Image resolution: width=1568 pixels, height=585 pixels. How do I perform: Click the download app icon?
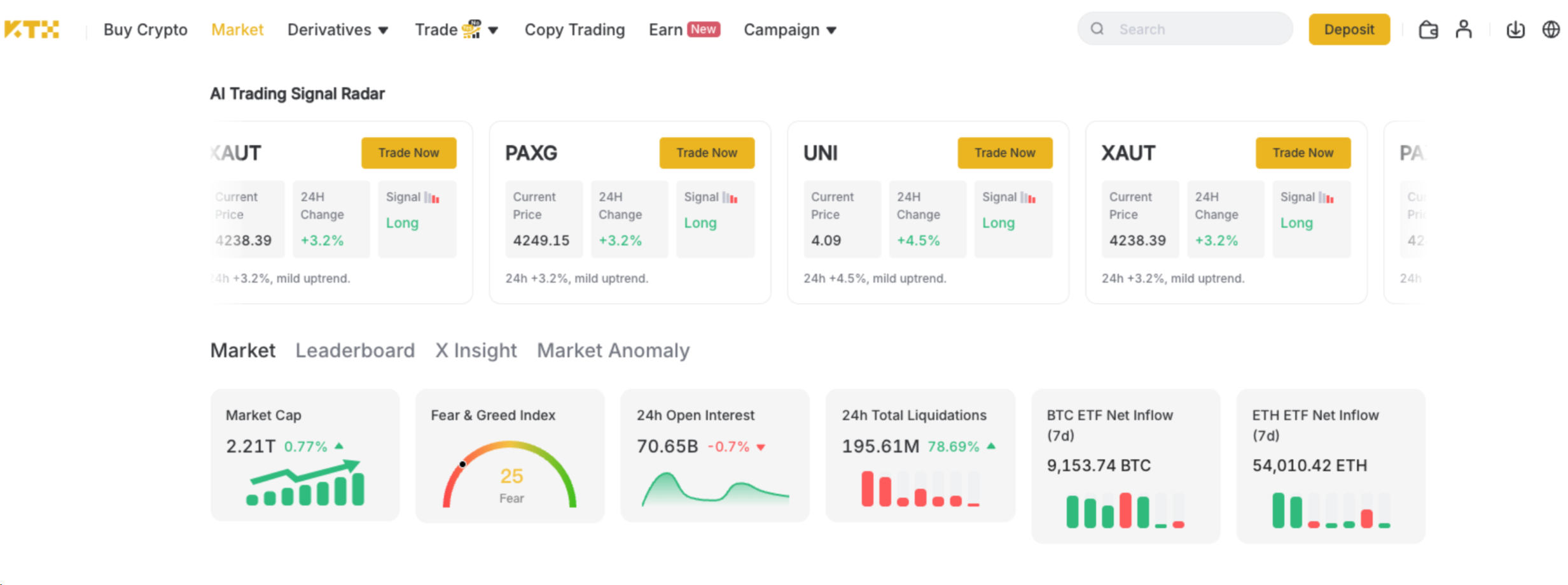click(1516, 30)
